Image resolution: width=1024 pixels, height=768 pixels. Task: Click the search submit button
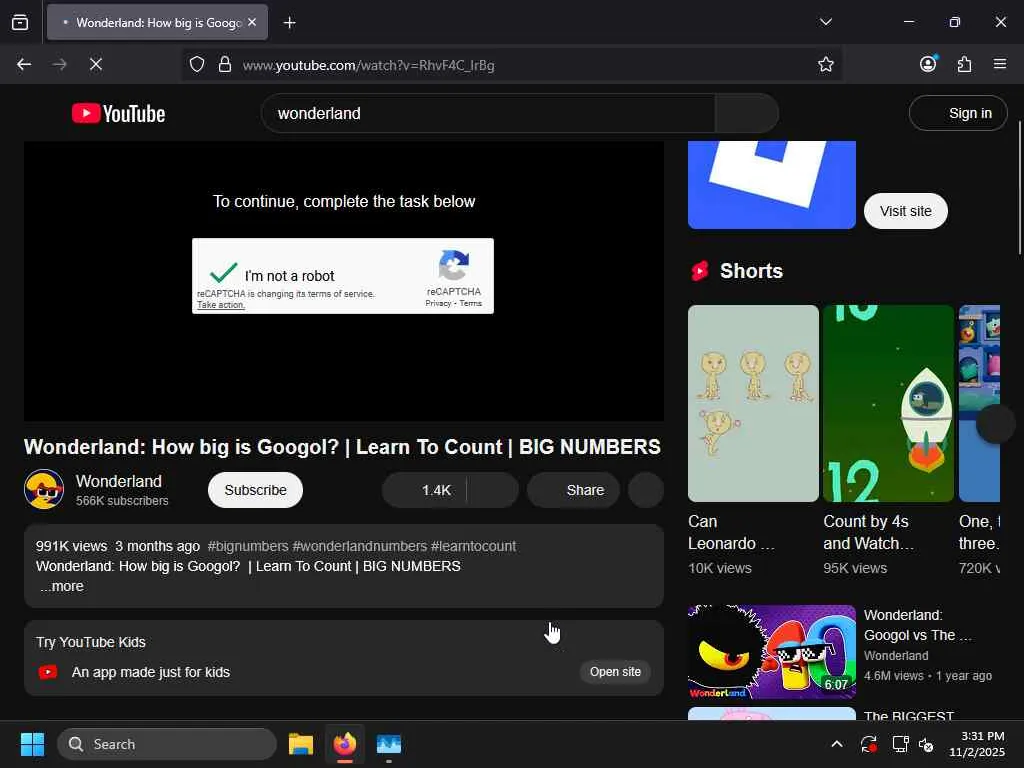click(746, 113)
